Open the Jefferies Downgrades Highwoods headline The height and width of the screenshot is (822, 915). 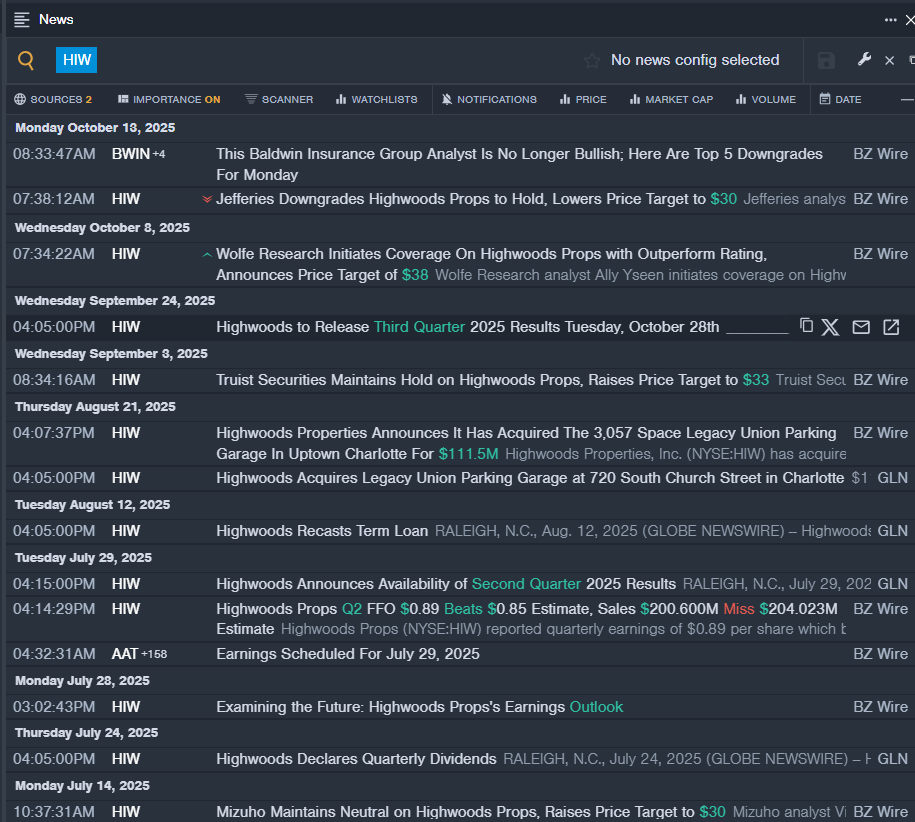(460, 199)
